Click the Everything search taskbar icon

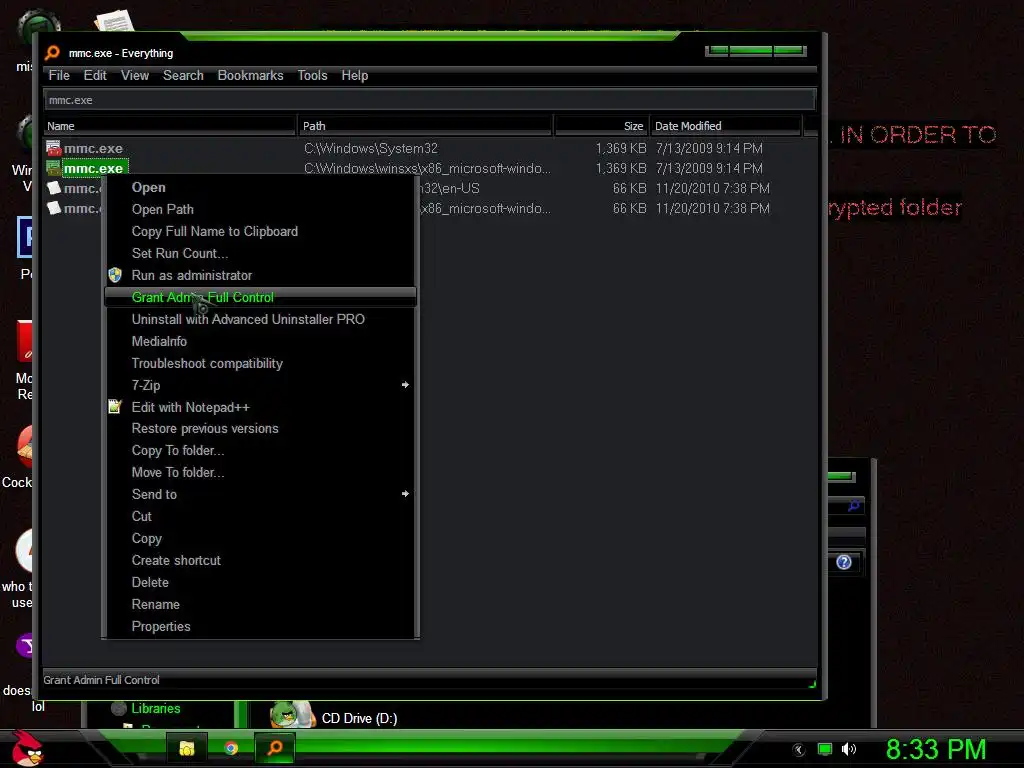(275, 748)
